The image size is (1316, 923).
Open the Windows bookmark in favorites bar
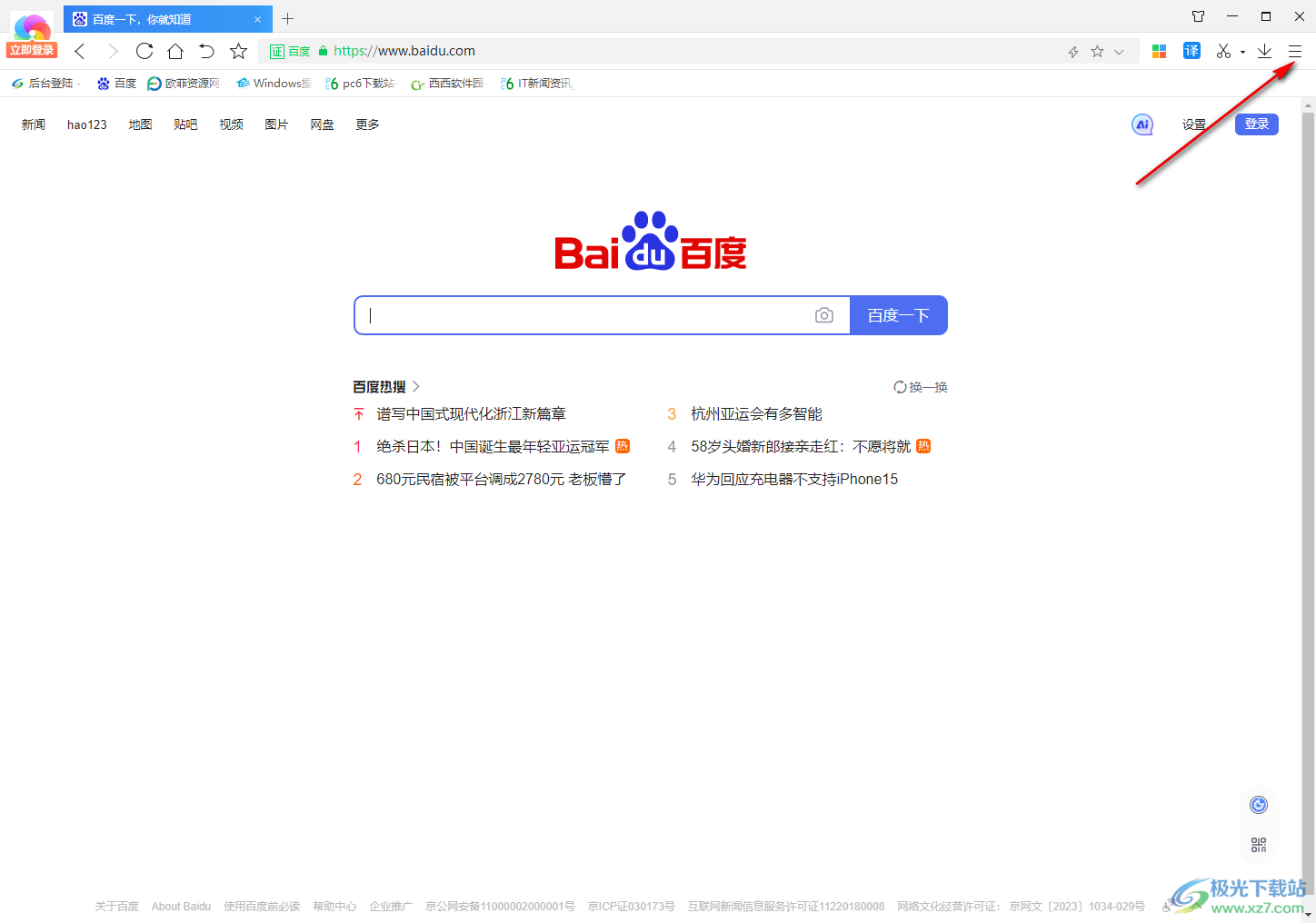click(x=273, y=83)
